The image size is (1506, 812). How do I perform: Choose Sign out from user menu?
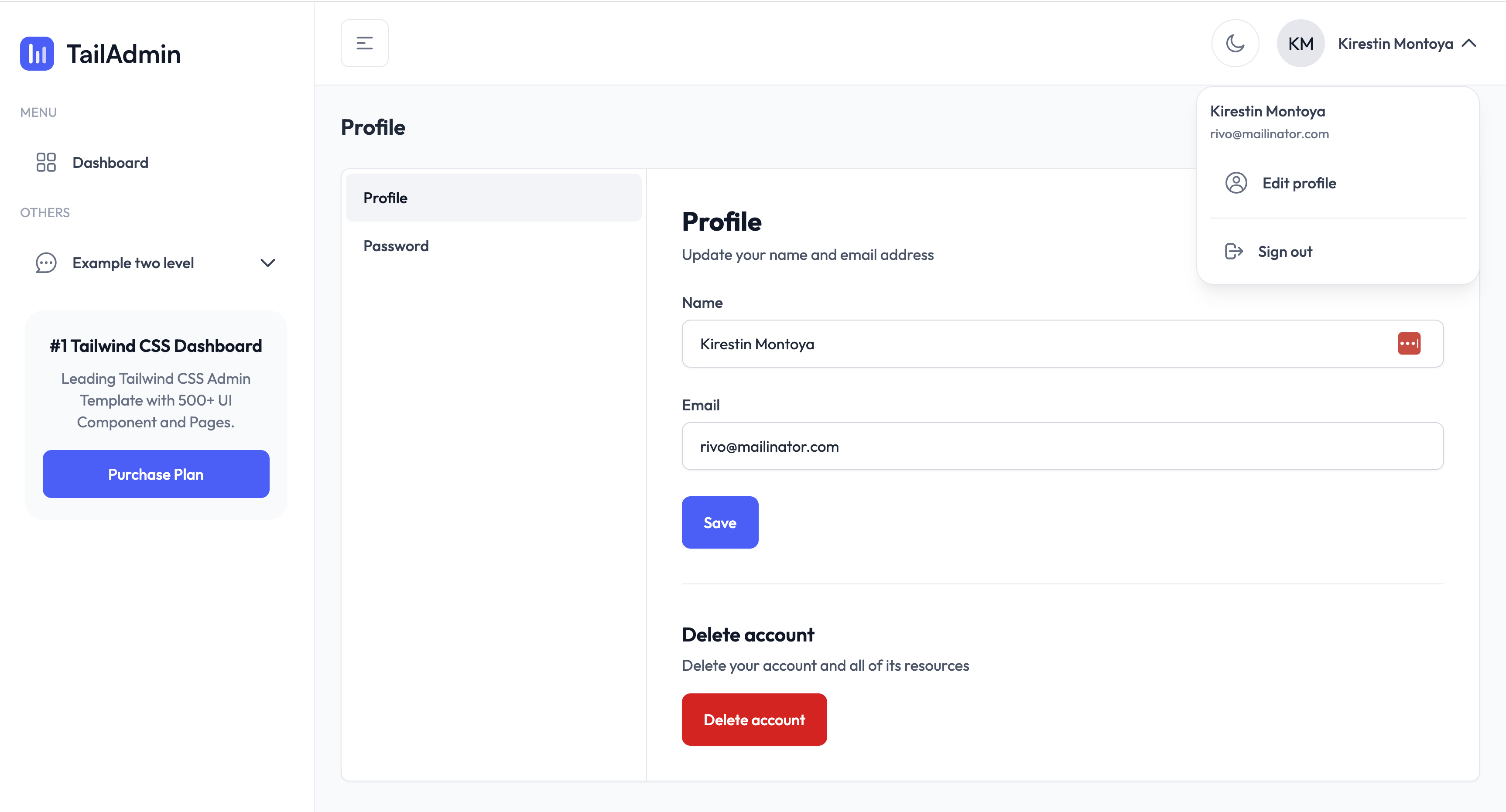pos(1284,251)
